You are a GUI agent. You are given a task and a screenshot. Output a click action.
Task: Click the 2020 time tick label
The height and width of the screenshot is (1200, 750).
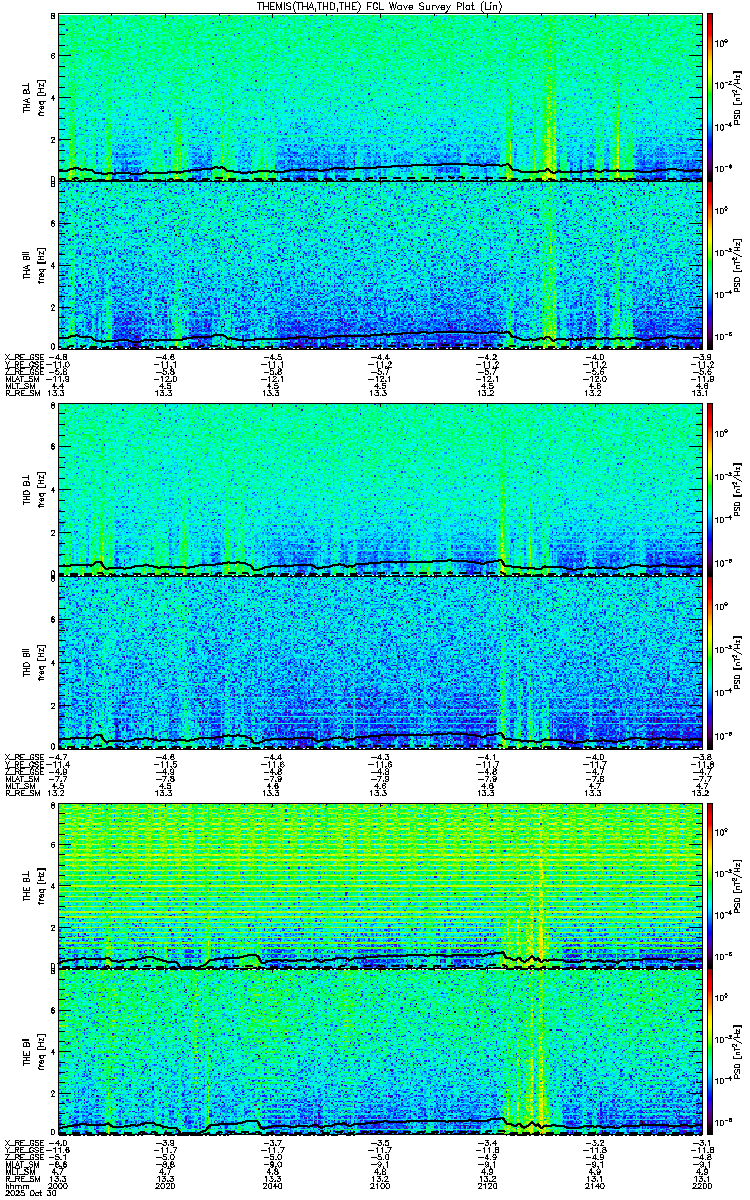pyautogui.click(x=165, y=1185)
